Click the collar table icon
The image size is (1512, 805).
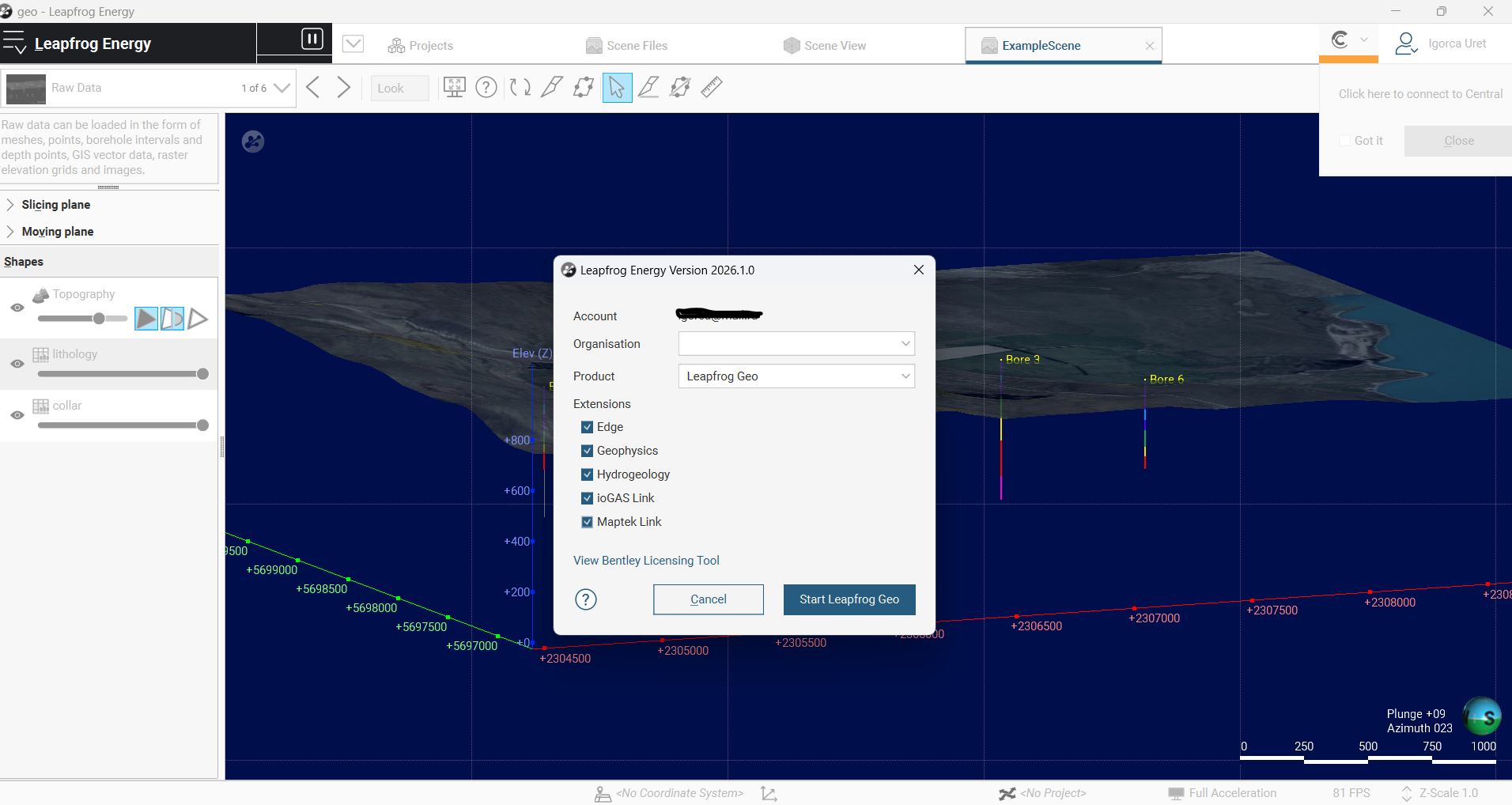coord(41,406)
